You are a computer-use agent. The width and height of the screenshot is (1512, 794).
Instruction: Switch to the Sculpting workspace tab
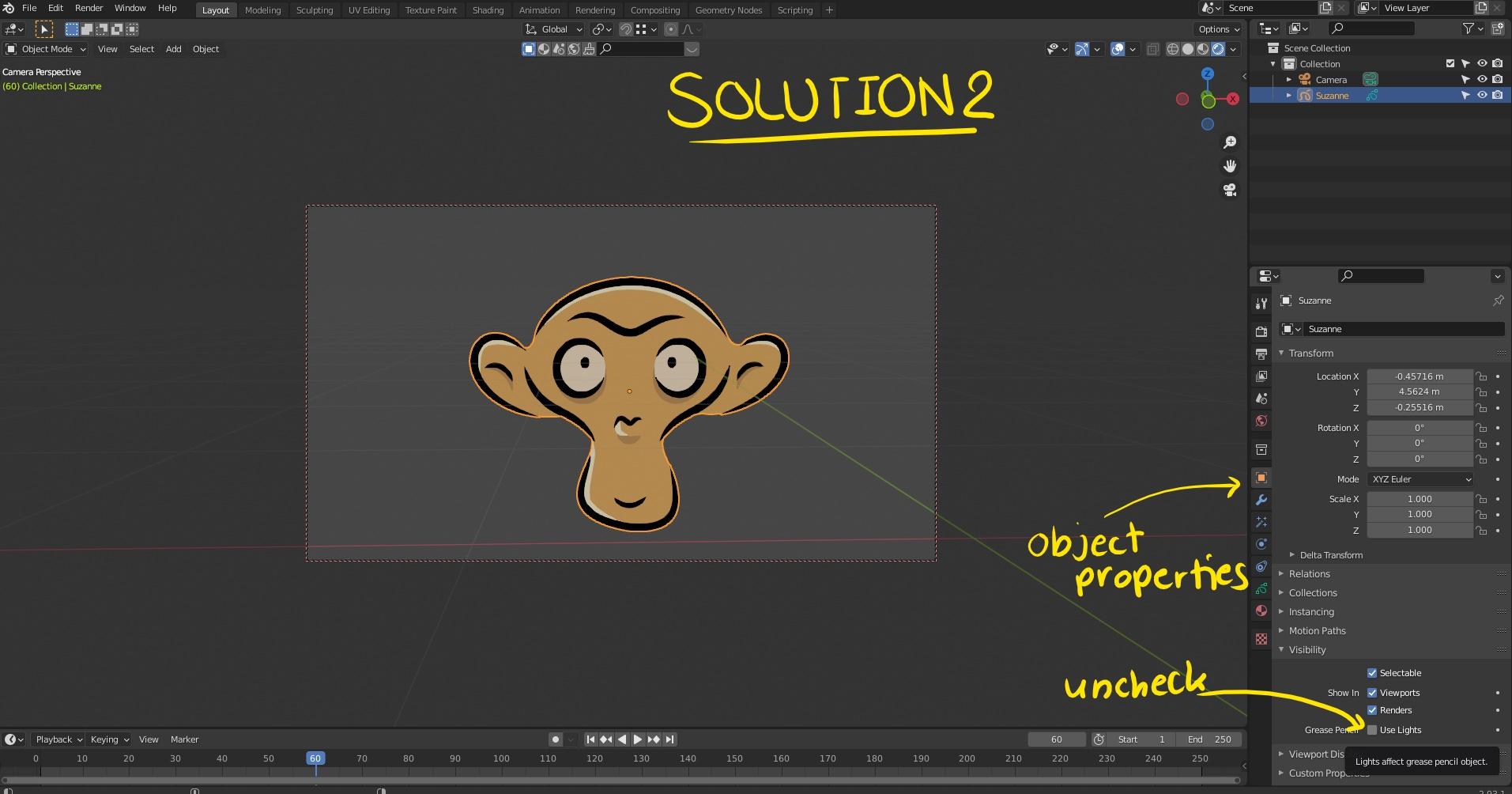point(315,10)
